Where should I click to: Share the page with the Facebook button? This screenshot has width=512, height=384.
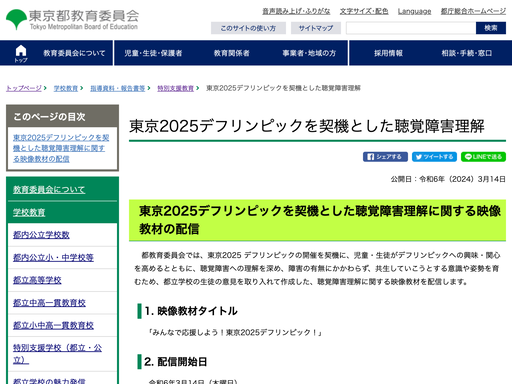coord(385,157)
